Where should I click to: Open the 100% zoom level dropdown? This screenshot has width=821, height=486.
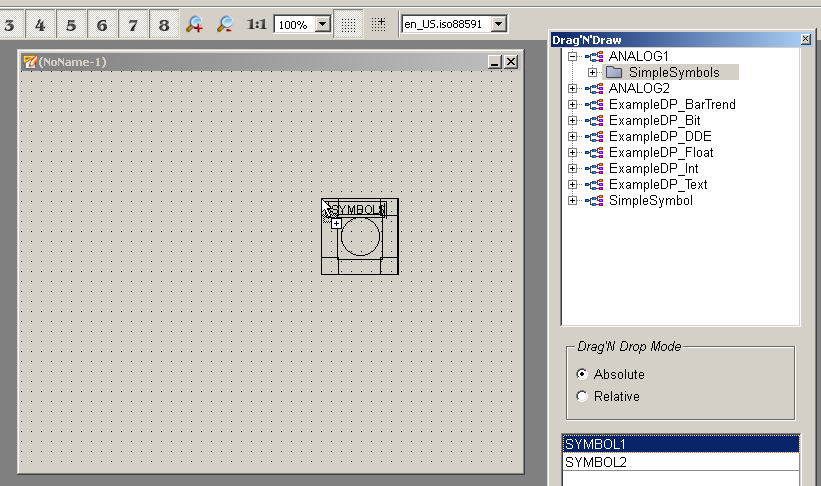pos(322,23)
